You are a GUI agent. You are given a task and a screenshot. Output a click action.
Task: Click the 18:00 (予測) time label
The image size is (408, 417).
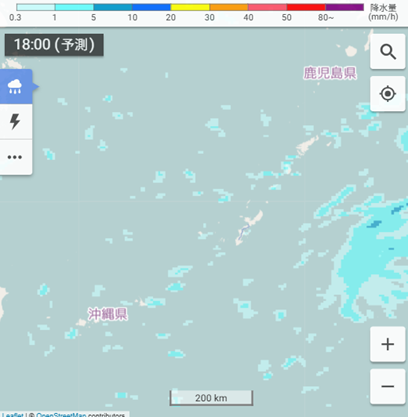pos(54,45)
